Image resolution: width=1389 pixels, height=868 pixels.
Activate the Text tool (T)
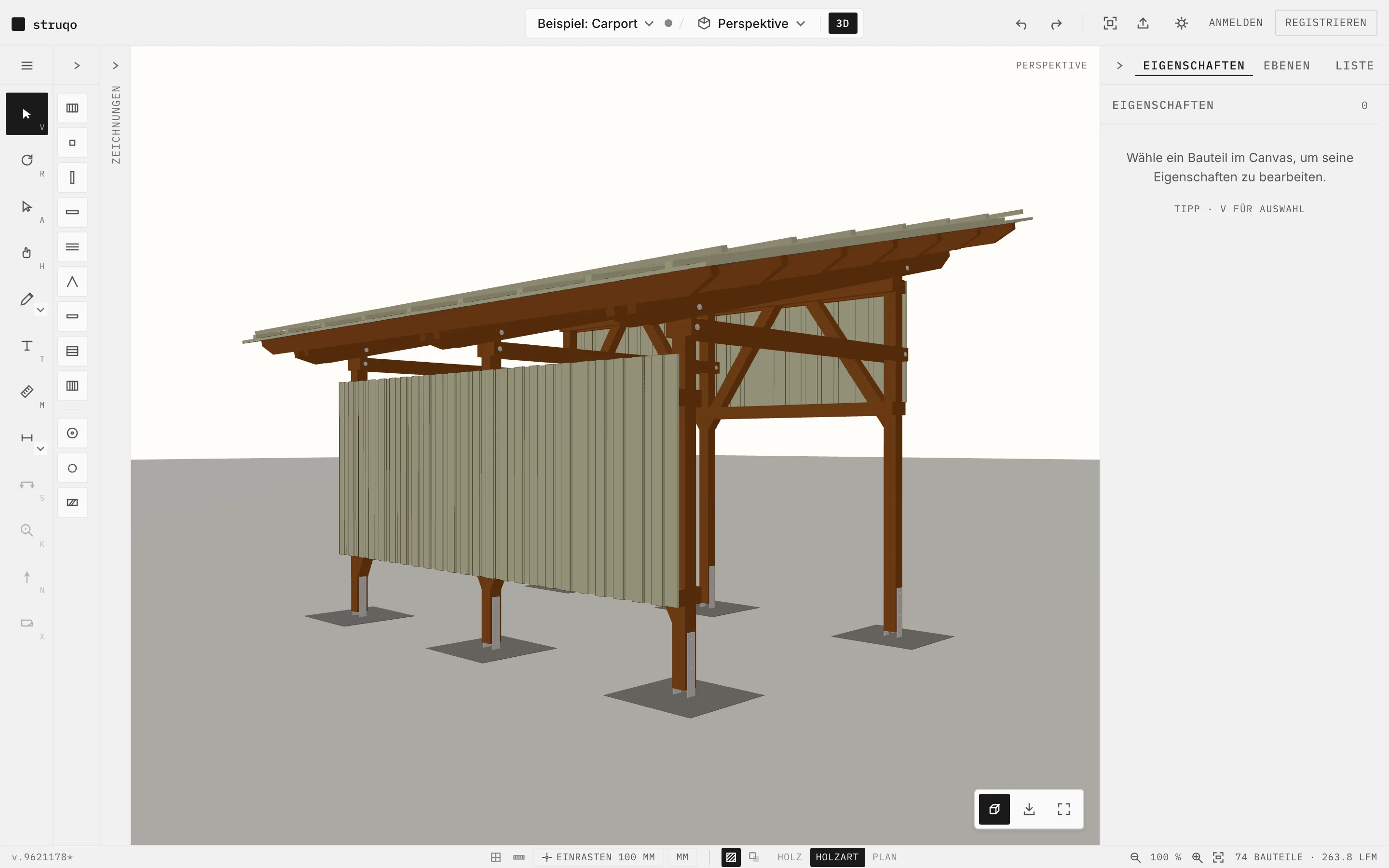pyautogui.click(x=27, y=346)
